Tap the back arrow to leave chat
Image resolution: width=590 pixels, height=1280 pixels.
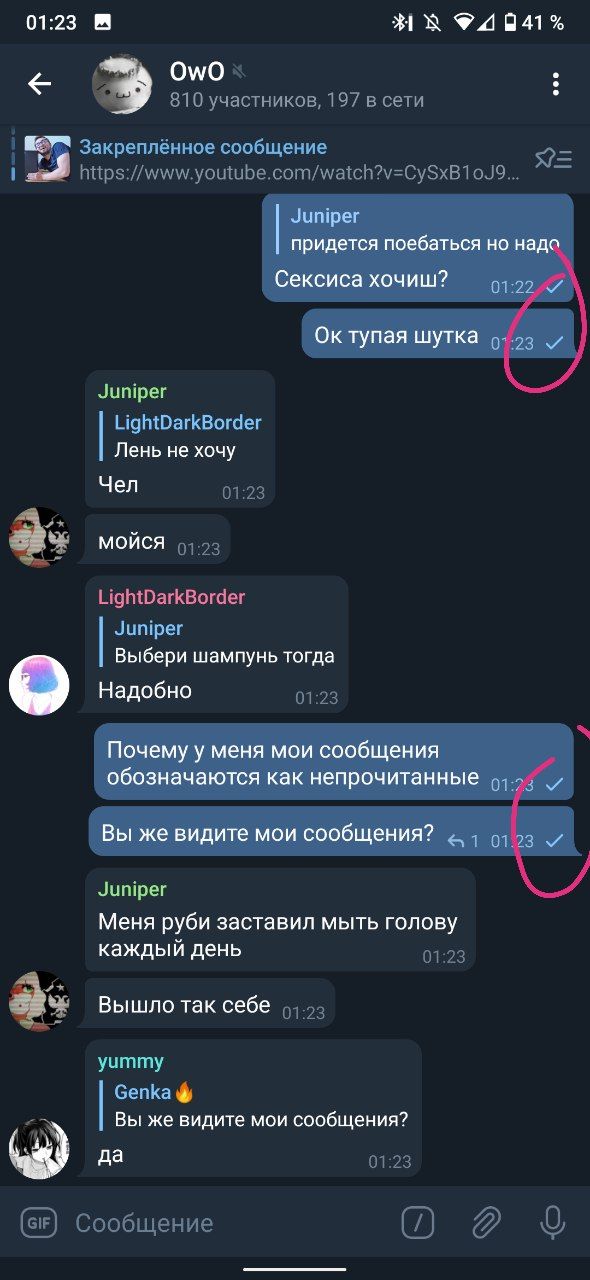(39, 84)
